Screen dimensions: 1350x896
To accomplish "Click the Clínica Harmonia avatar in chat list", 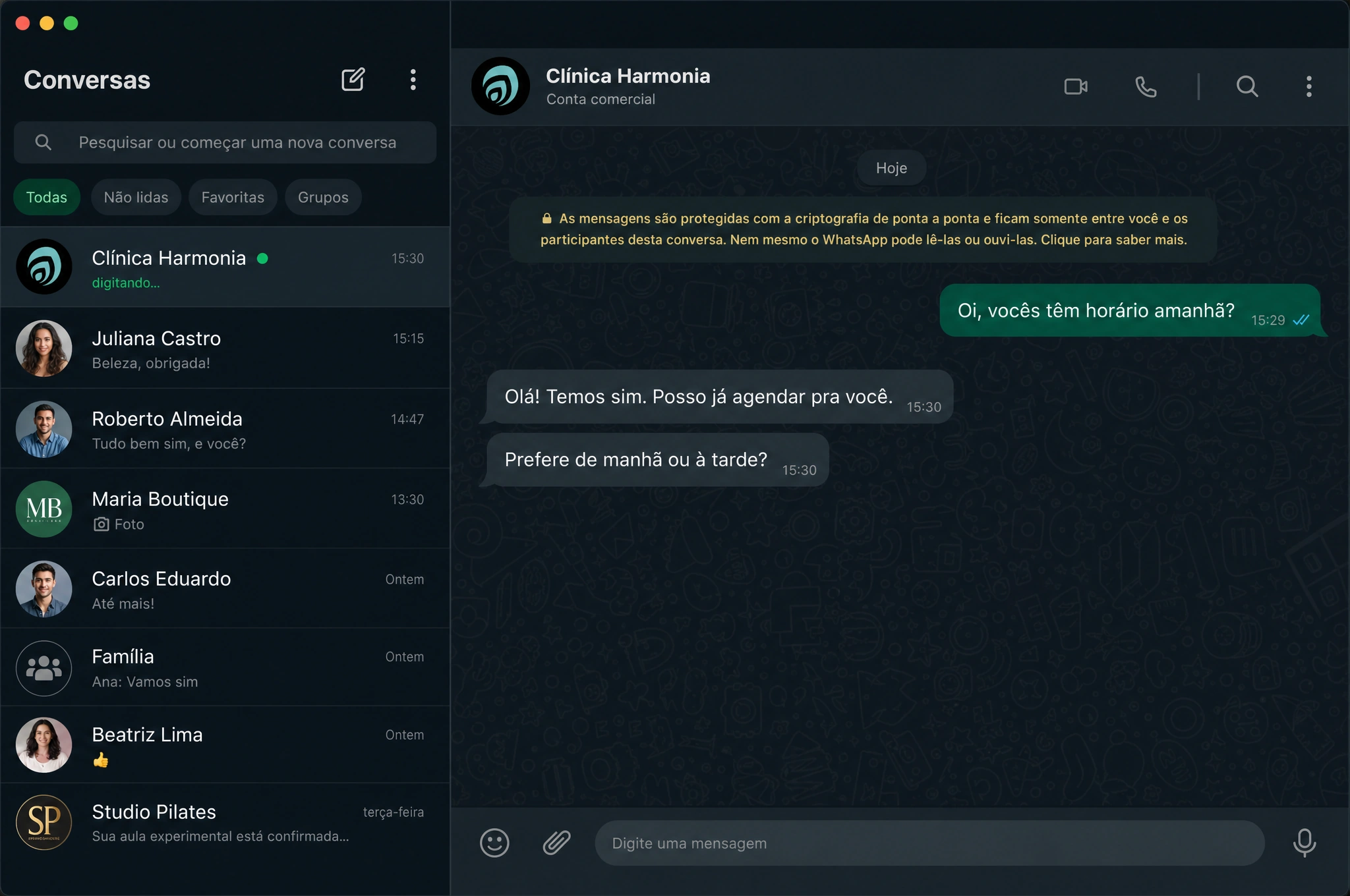I will coord(44,267).
